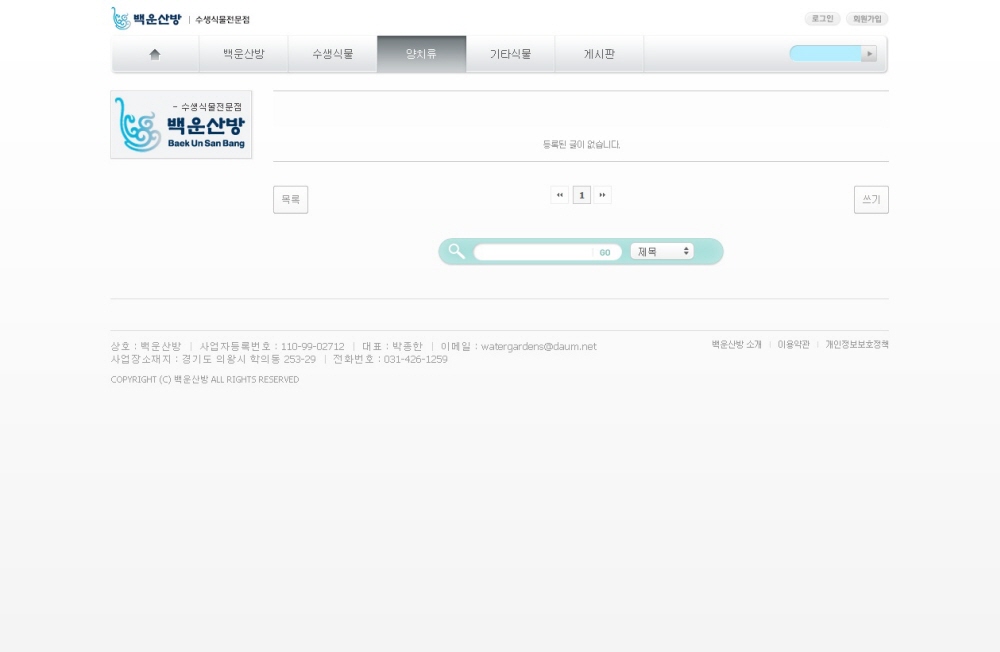Click the 로그인 button
Screen dimensions: 1000x652
[x=822, y=19]
